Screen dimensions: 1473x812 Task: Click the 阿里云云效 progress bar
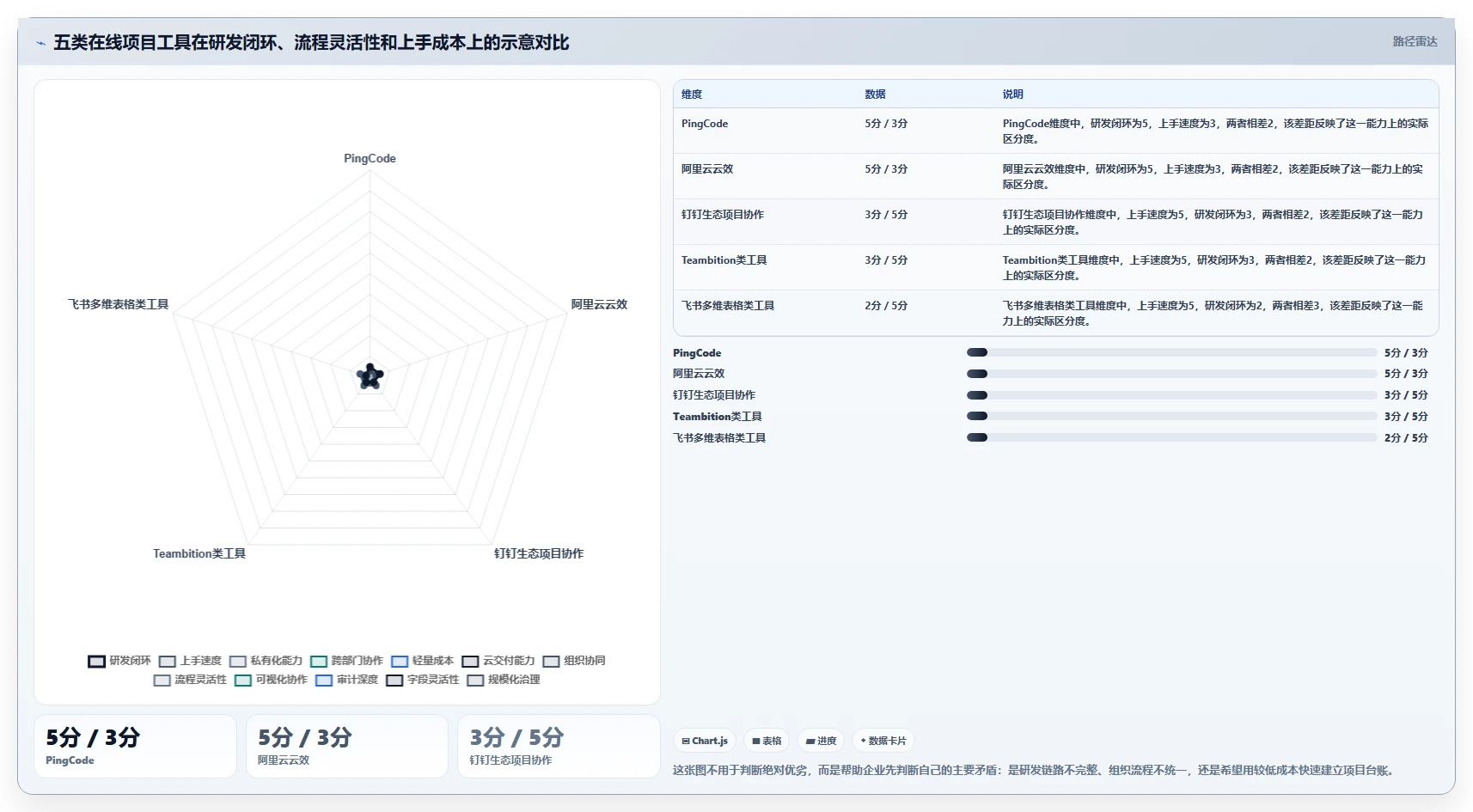pos(1171,374)
